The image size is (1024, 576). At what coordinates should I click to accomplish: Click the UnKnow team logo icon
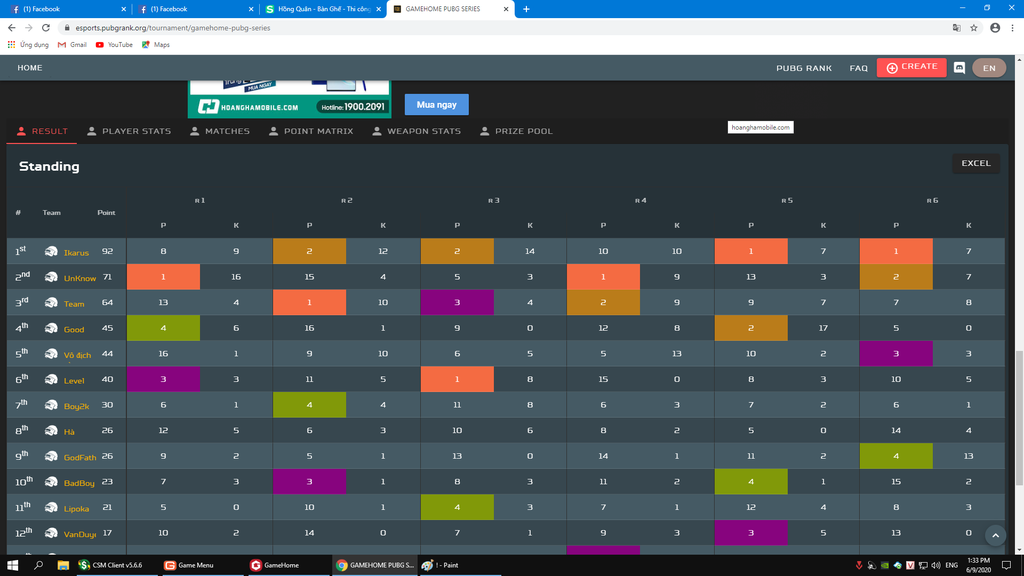51,277
